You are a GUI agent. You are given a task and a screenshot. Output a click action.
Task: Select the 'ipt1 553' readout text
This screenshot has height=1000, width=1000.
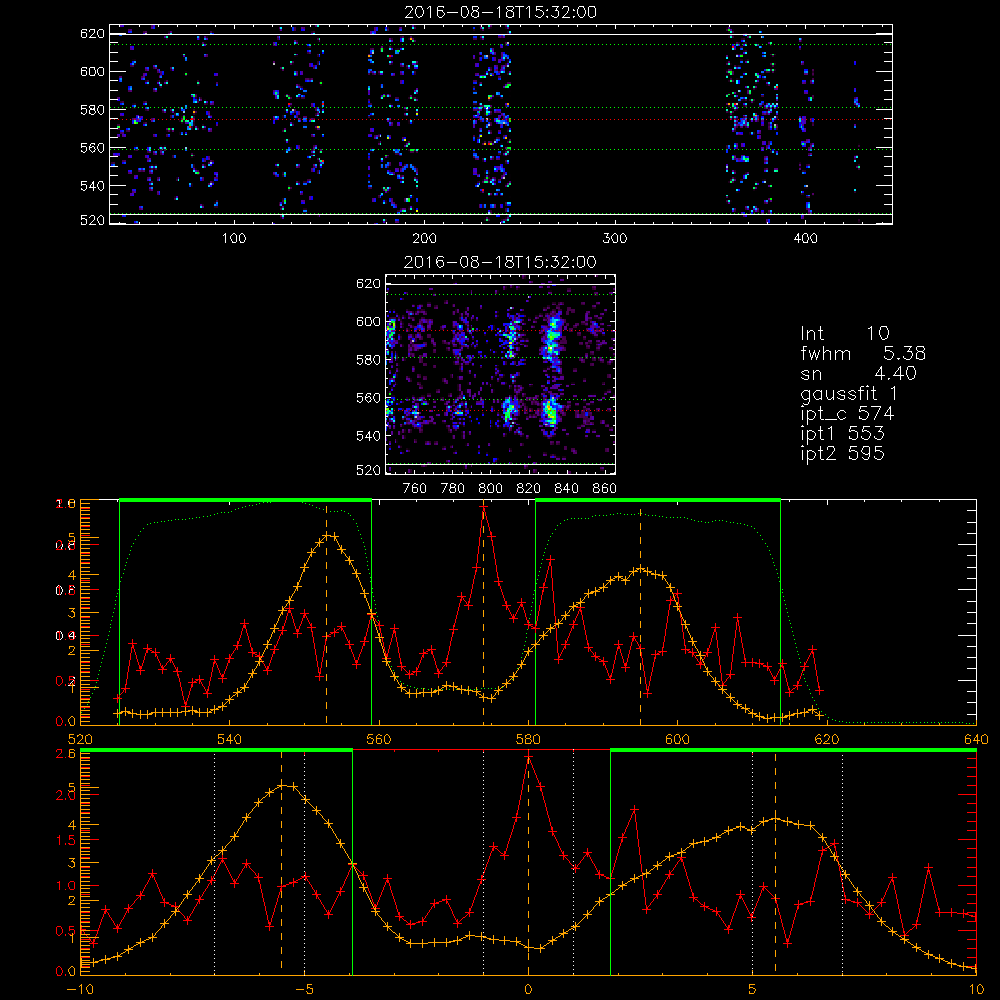pyautogui.click(x=842, y=434)
